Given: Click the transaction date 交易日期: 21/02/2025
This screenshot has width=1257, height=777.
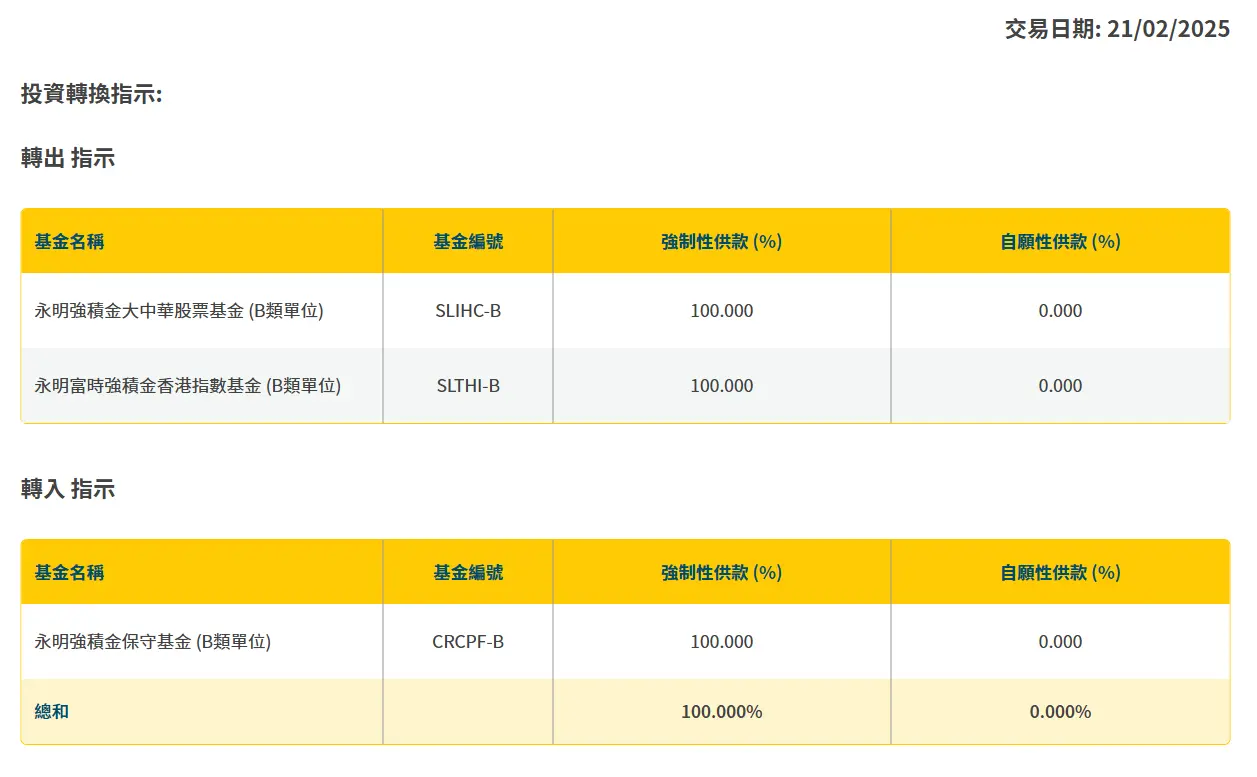Looking at the screenshot, I should pyautogui.click(x=1117, y=29).
